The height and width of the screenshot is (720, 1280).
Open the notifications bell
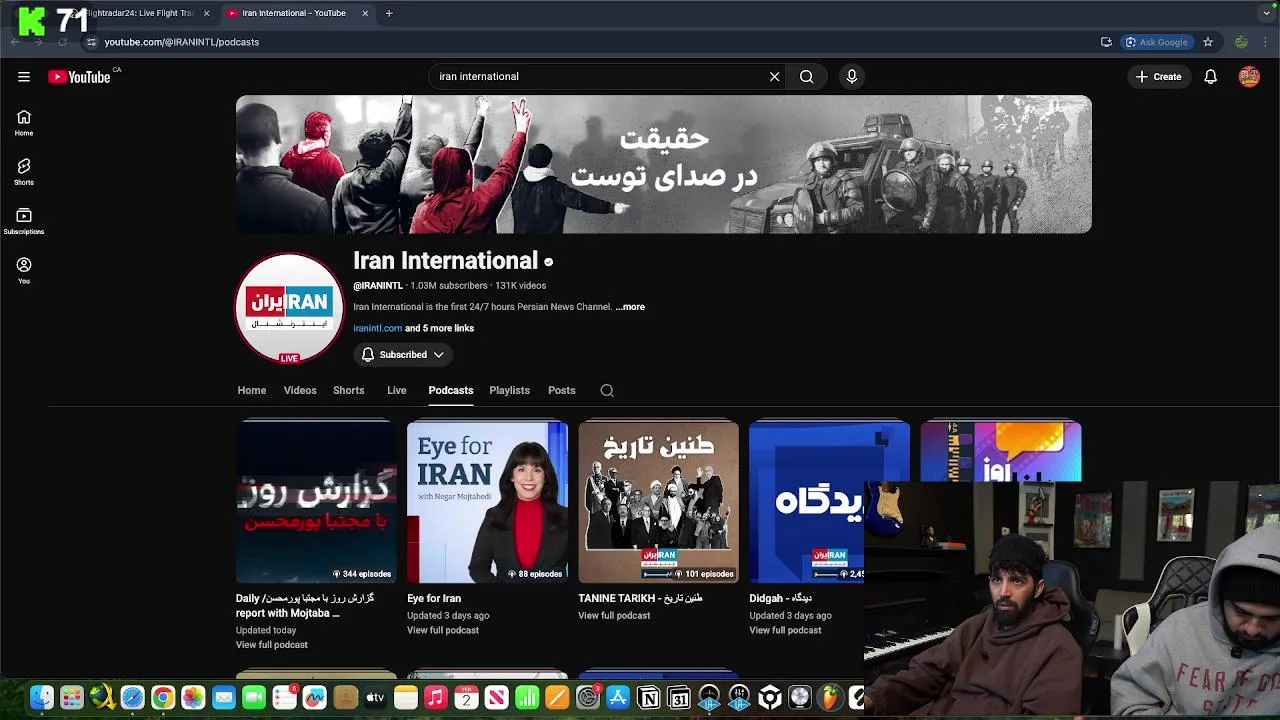1210,77
